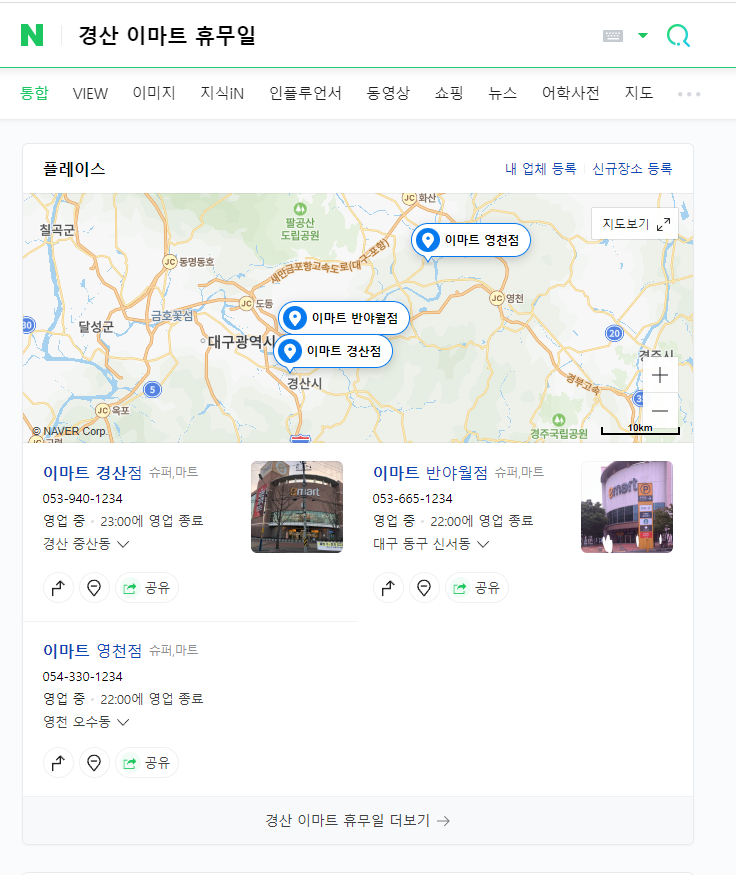Switch to the 이미지 tab

[154, 93]
